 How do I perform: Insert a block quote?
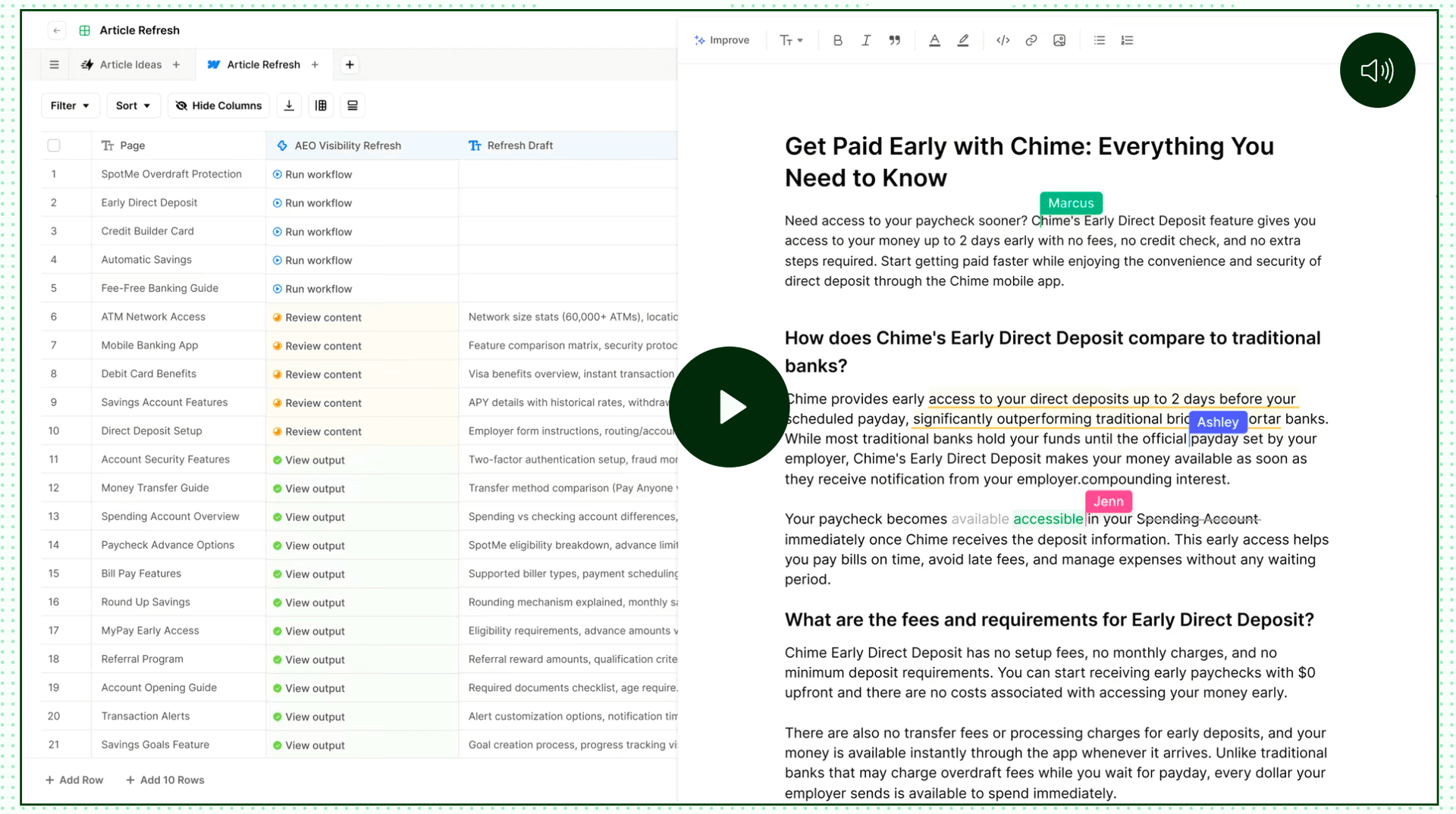tap(895, 40)
